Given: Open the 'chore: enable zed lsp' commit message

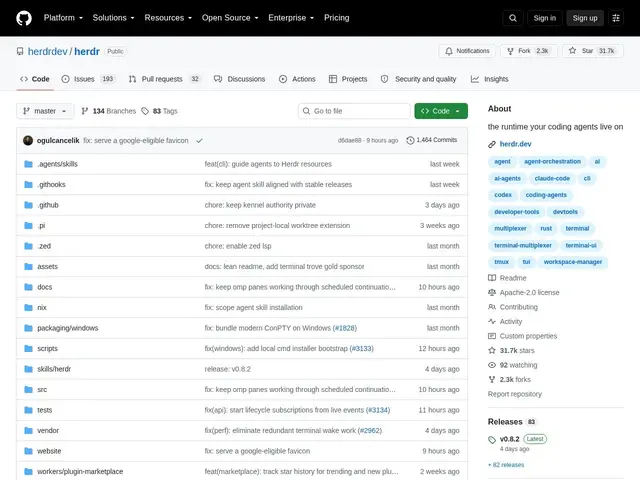Looking at the screenshot, I should (x=238, y=246).
